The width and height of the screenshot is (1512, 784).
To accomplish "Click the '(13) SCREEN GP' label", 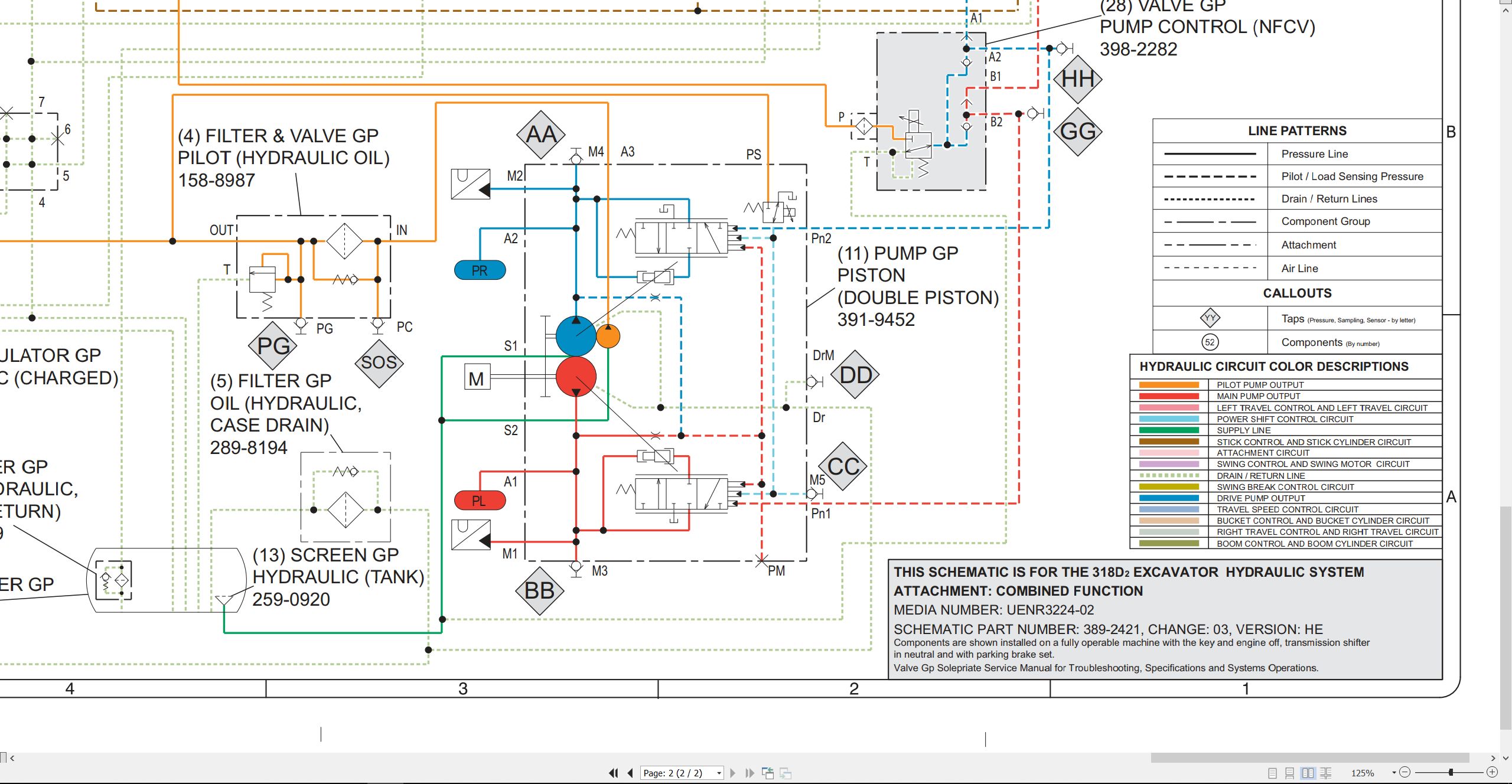I will tap(325, 555).
